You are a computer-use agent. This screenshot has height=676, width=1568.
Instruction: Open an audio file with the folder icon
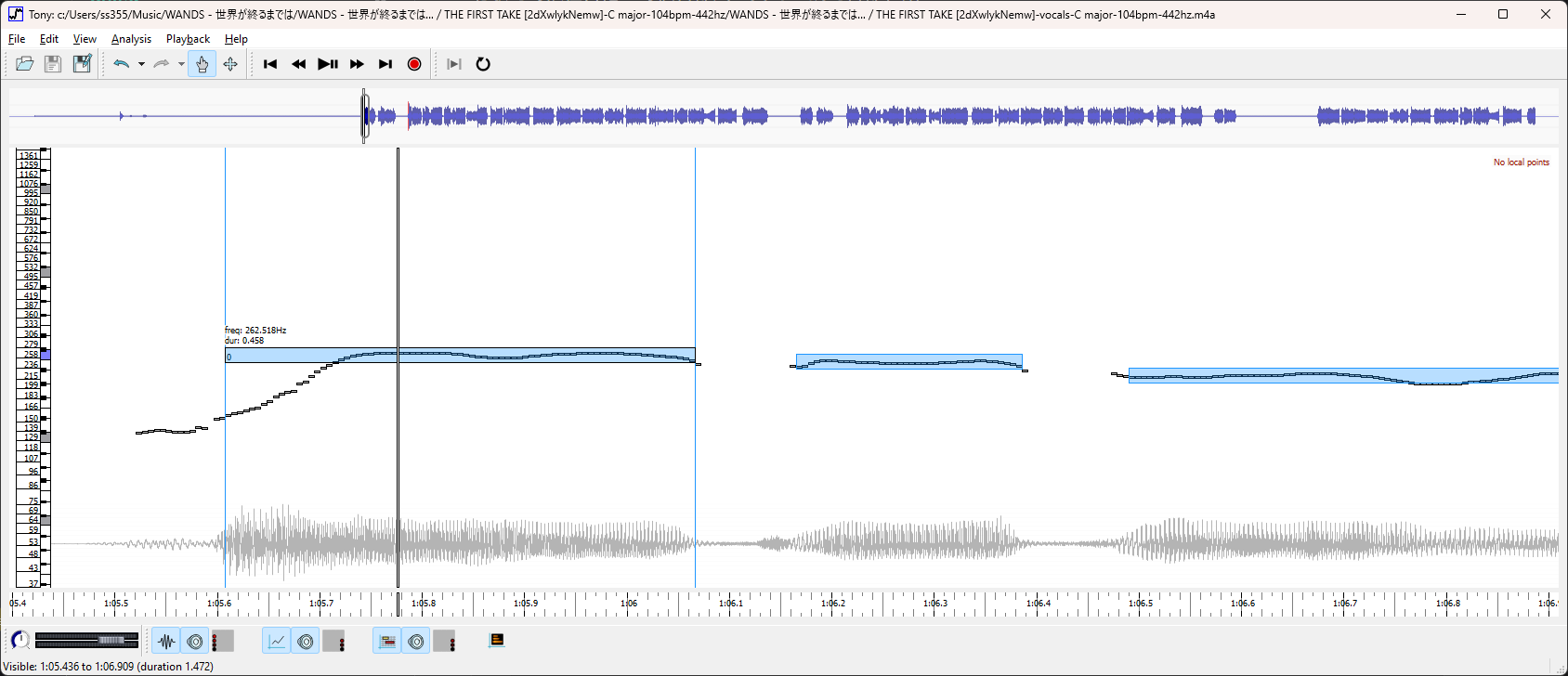pos(25,64)
